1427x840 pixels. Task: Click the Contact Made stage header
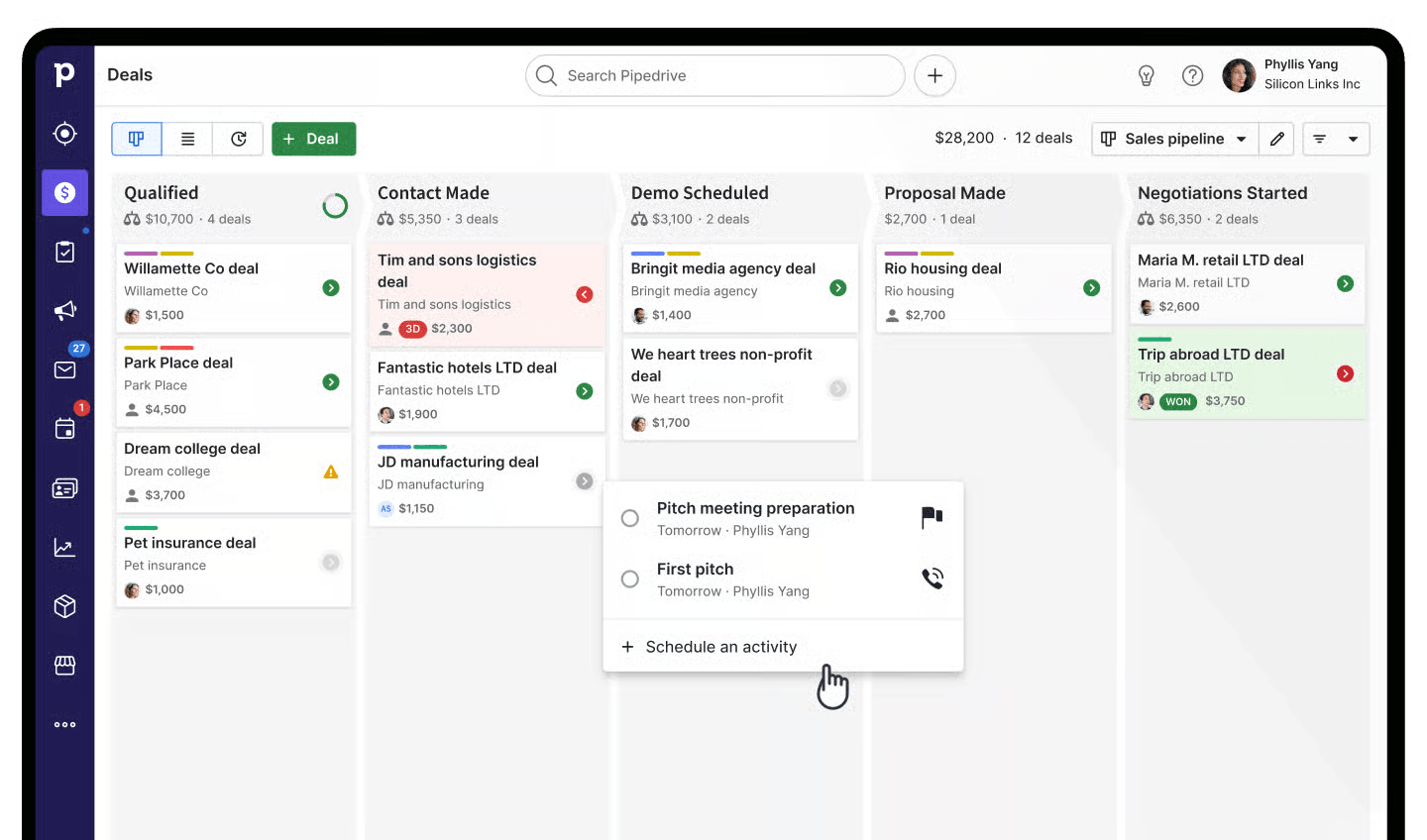tap(487, 205)
